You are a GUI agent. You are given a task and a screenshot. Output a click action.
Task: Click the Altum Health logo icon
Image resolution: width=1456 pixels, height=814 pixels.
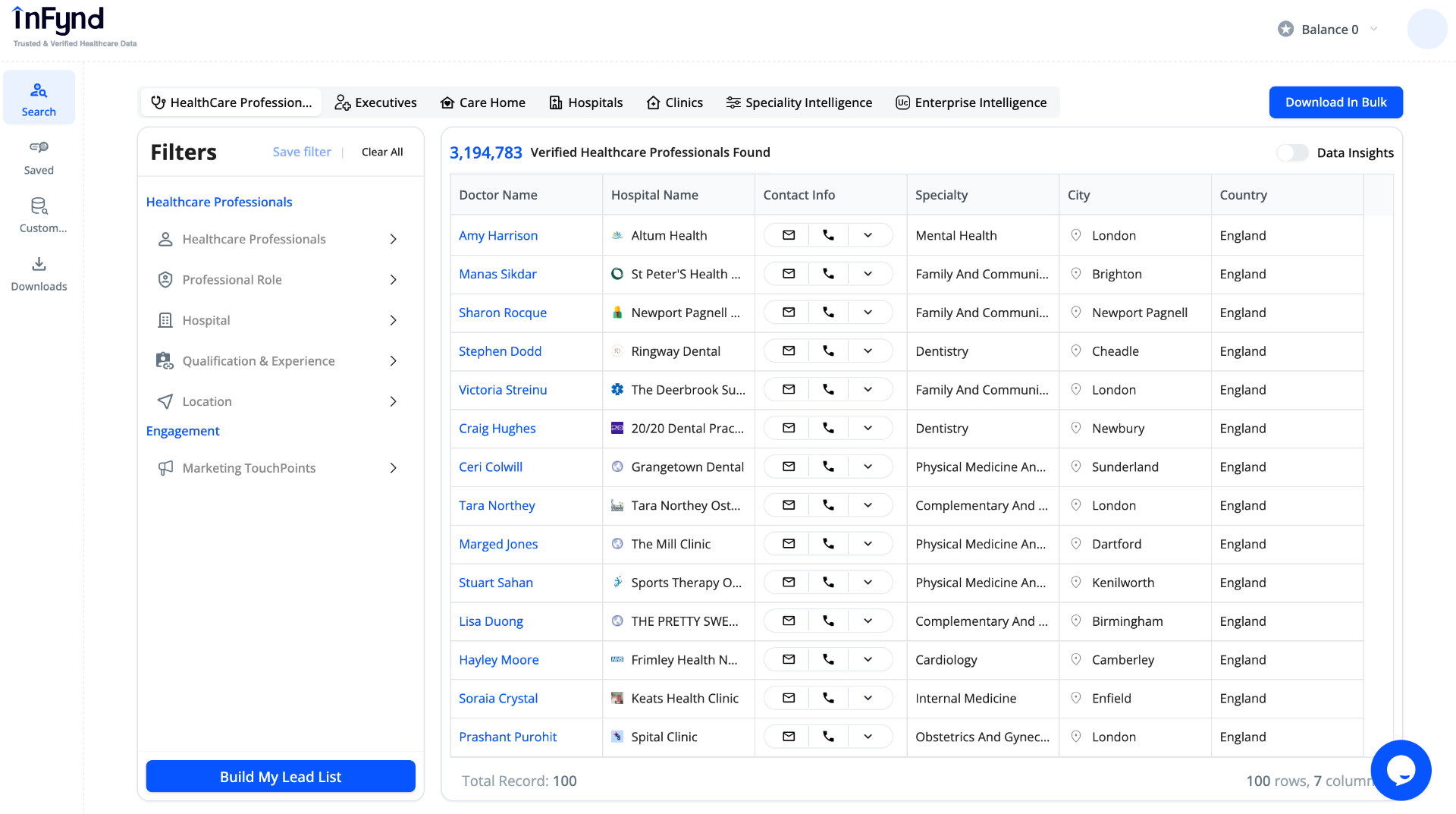click(617, 235)
